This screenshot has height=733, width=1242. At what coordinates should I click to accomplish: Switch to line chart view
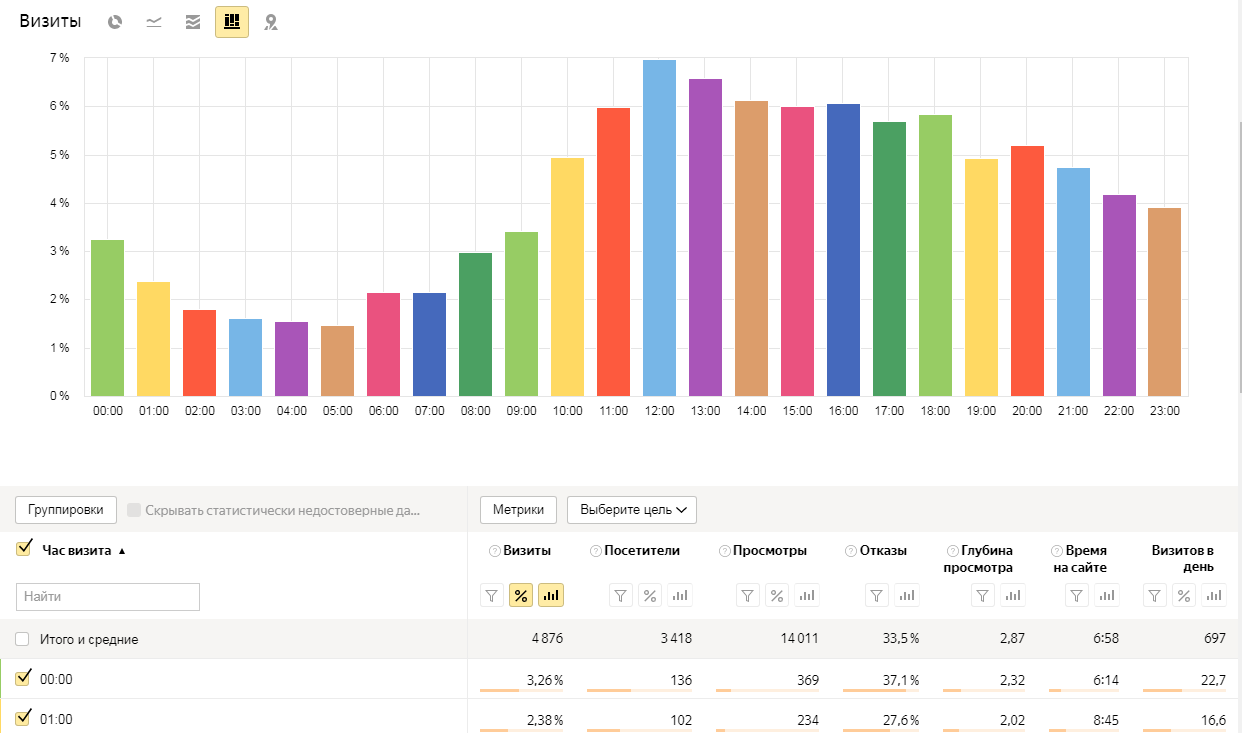tap(154, 22)
